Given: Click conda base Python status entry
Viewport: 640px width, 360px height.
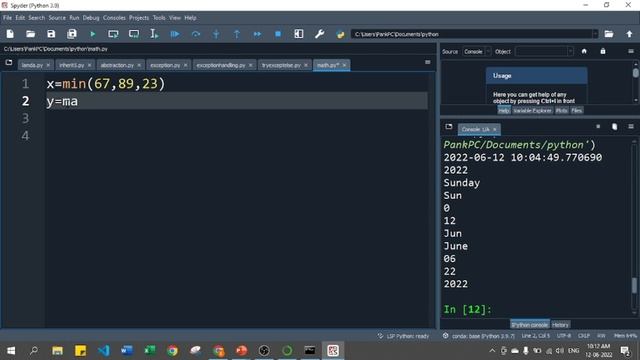Looking at the screenshot, I should 479,336.
